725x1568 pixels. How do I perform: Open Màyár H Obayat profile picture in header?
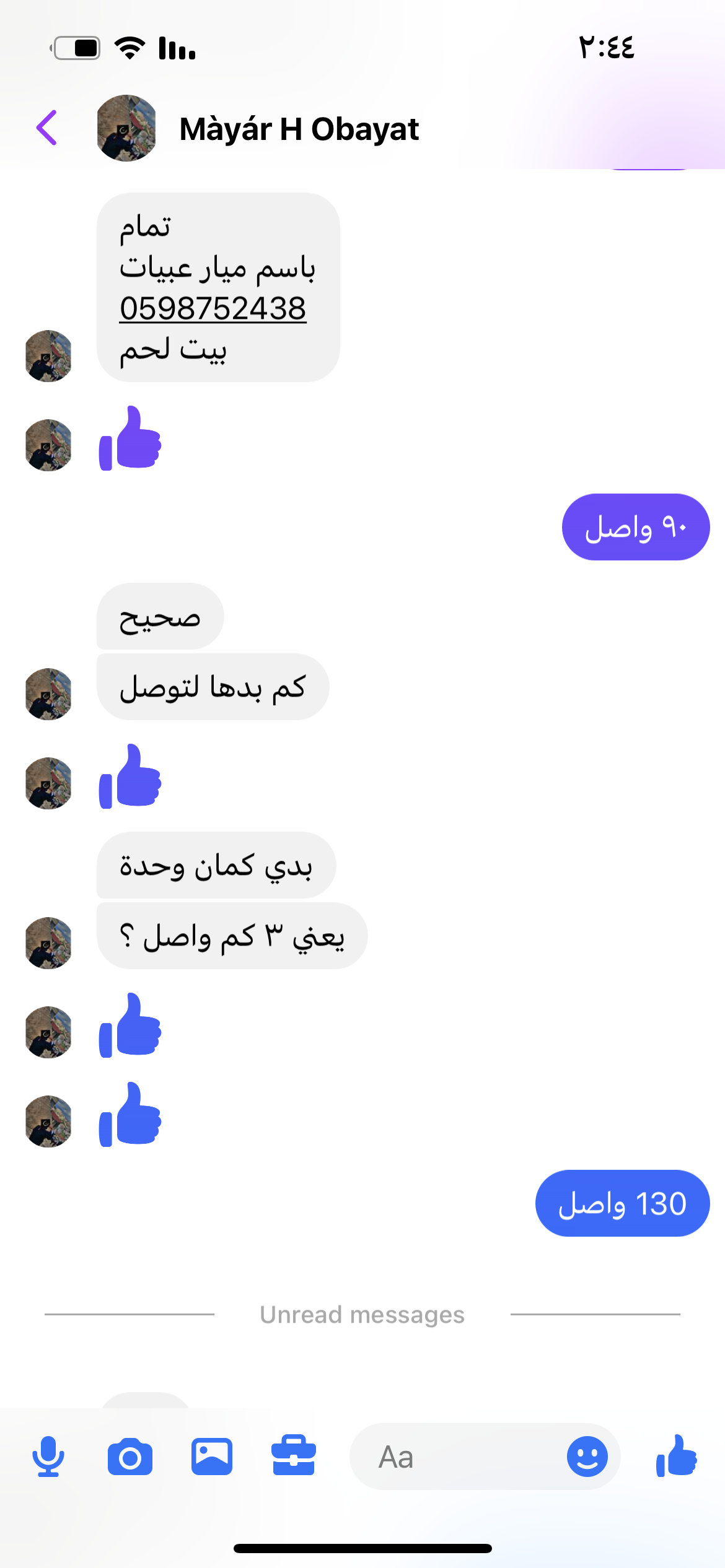[126, 128]
